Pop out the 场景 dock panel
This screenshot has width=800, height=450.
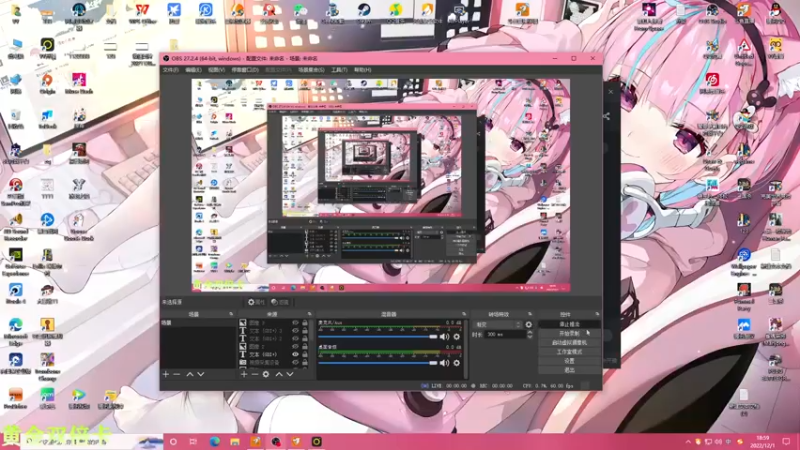coord(231,314)
